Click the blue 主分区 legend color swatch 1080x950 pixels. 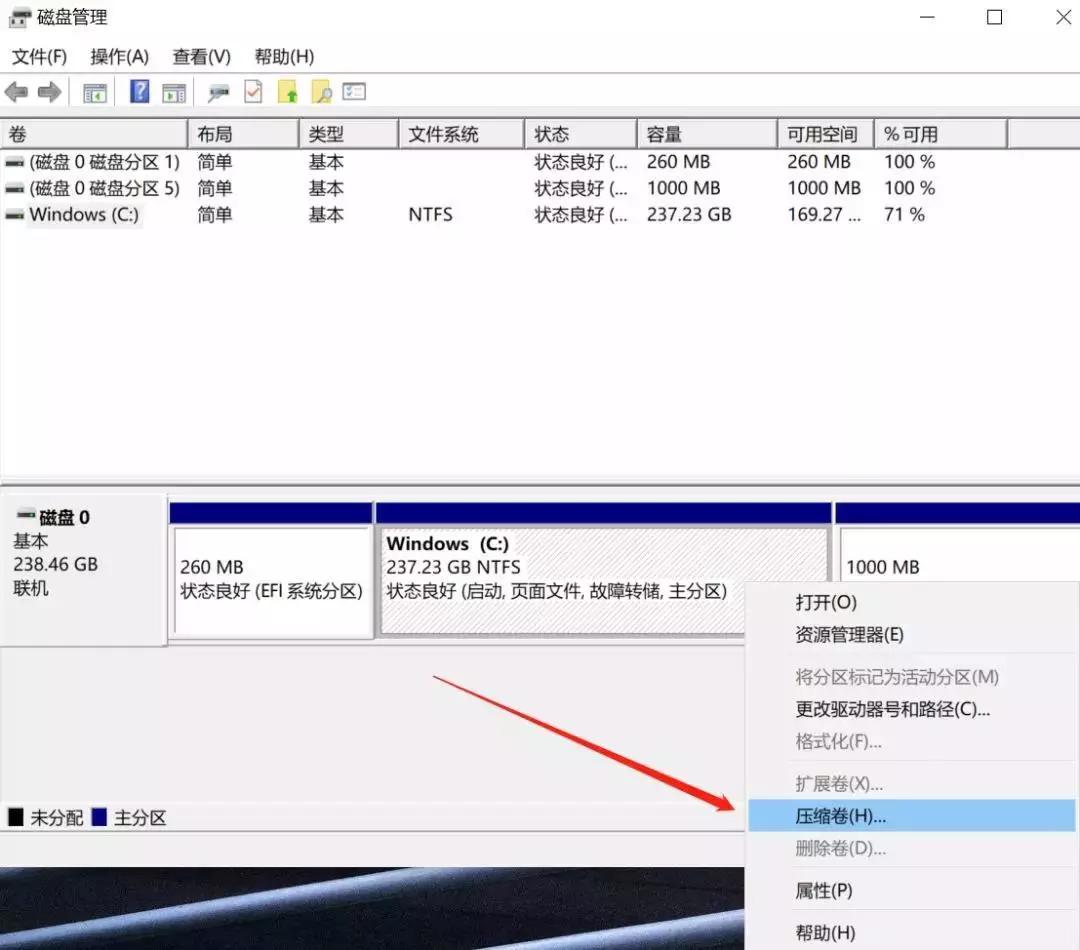pos(99,817)
